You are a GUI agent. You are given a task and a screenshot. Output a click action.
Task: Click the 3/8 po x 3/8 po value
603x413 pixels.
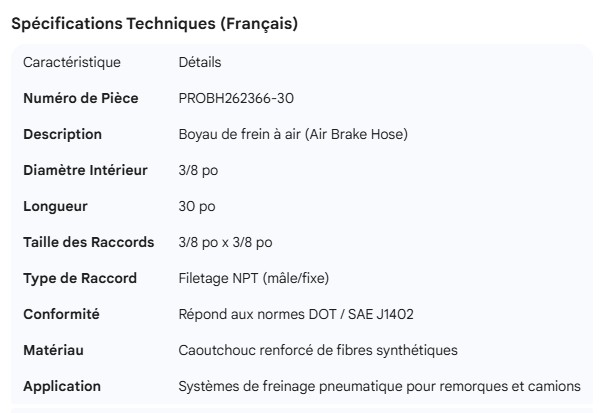(x=224, y=242)
